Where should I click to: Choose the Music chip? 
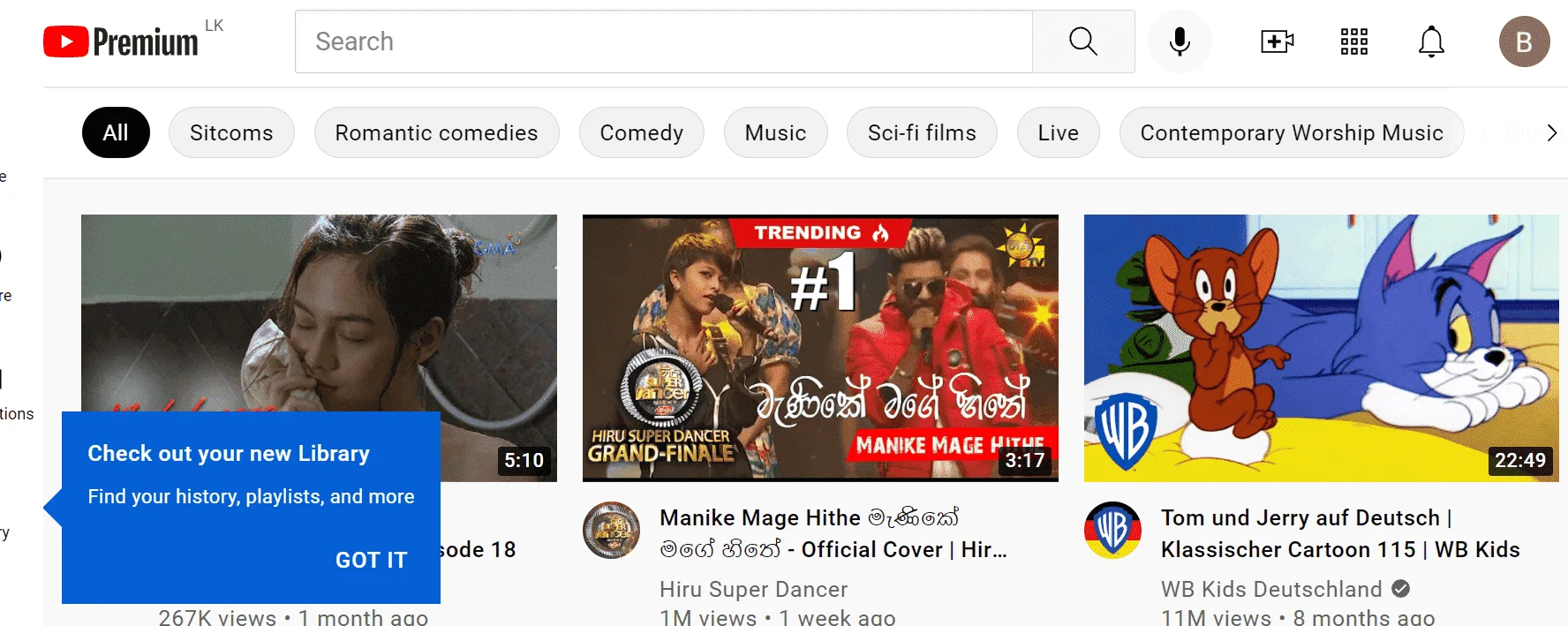(775, 132)
